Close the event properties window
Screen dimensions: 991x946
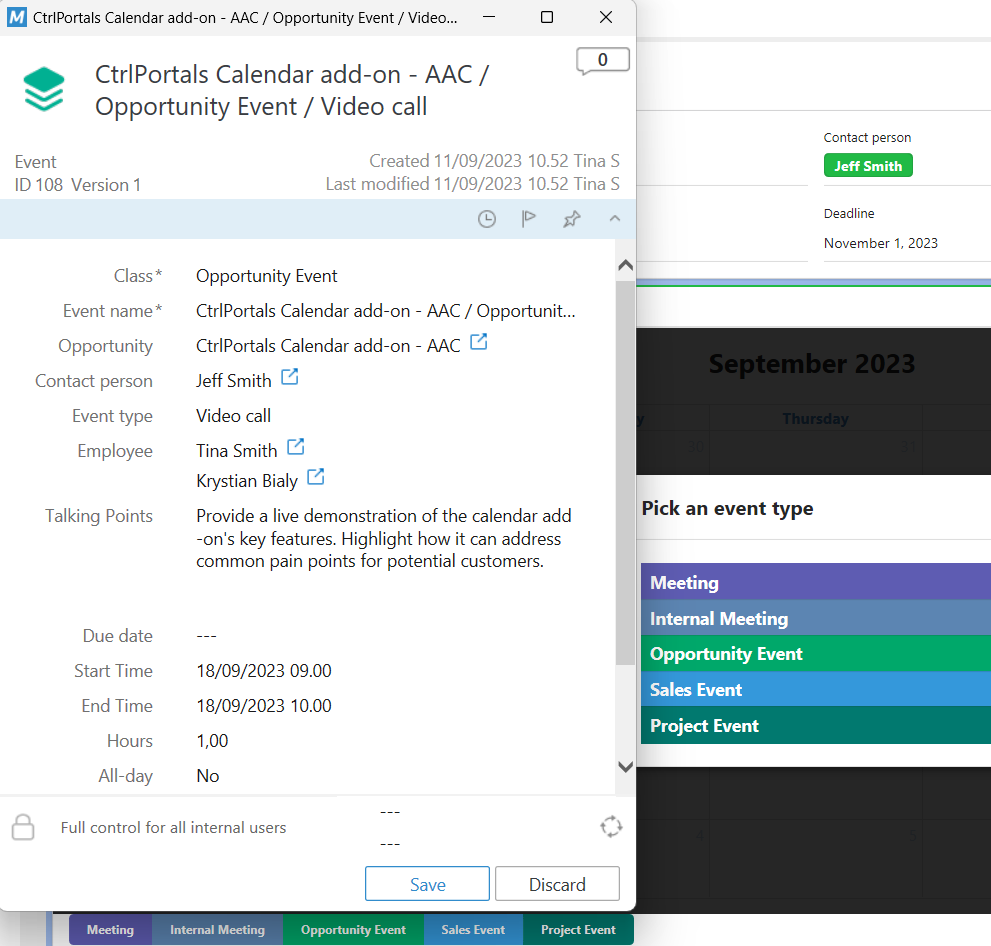[x=605, y=17]
